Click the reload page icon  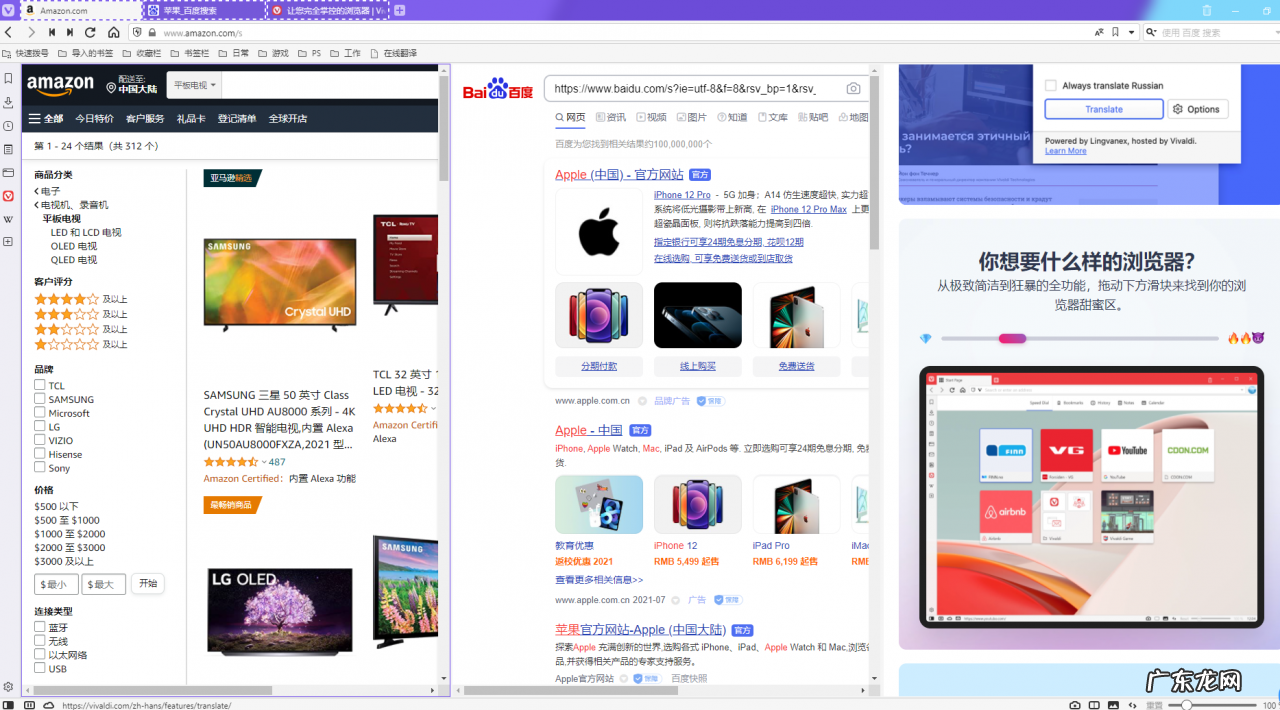[x=90, y=32]
